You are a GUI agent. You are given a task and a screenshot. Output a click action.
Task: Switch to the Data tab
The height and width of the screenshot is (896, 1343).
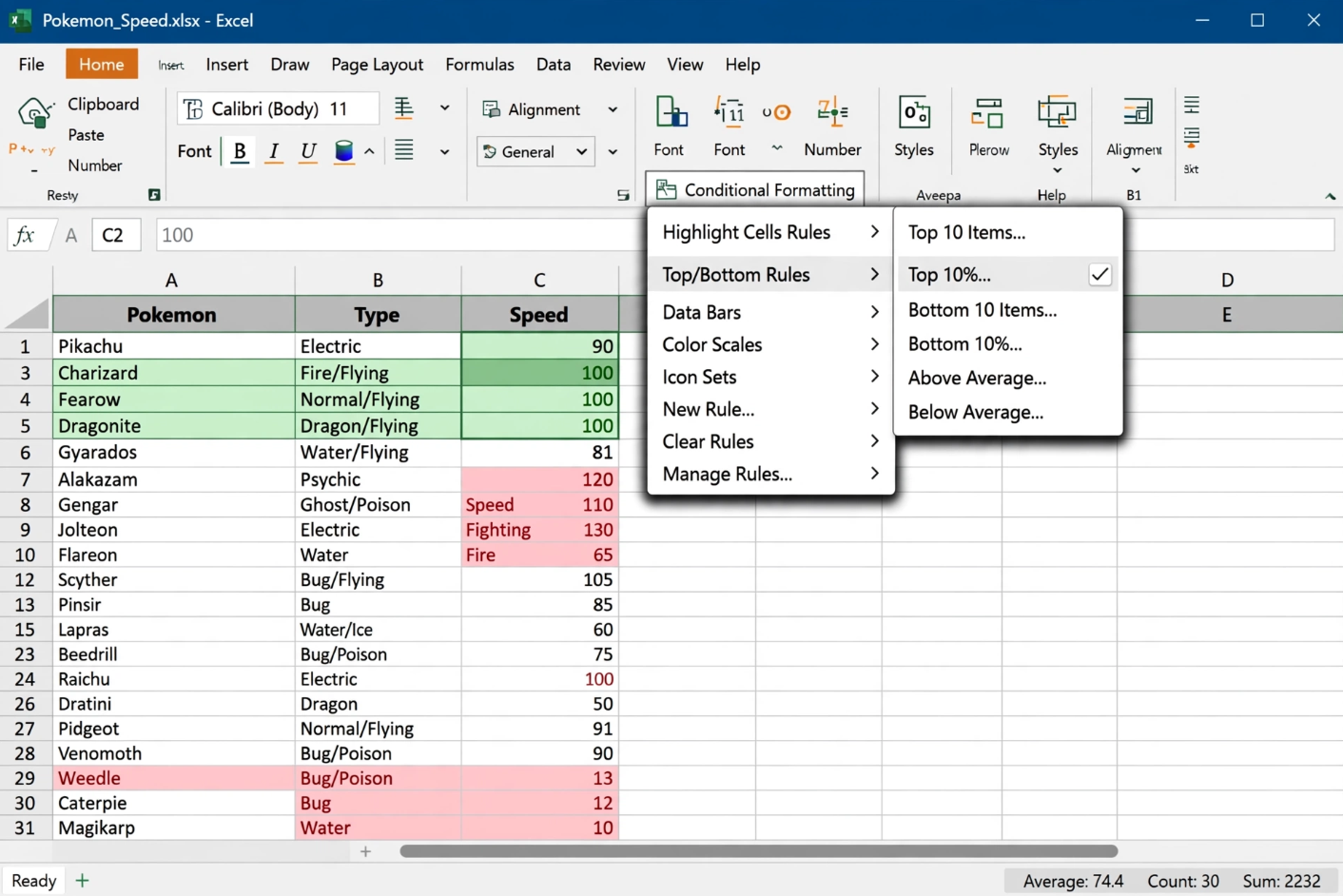click(x=554, y=64)
